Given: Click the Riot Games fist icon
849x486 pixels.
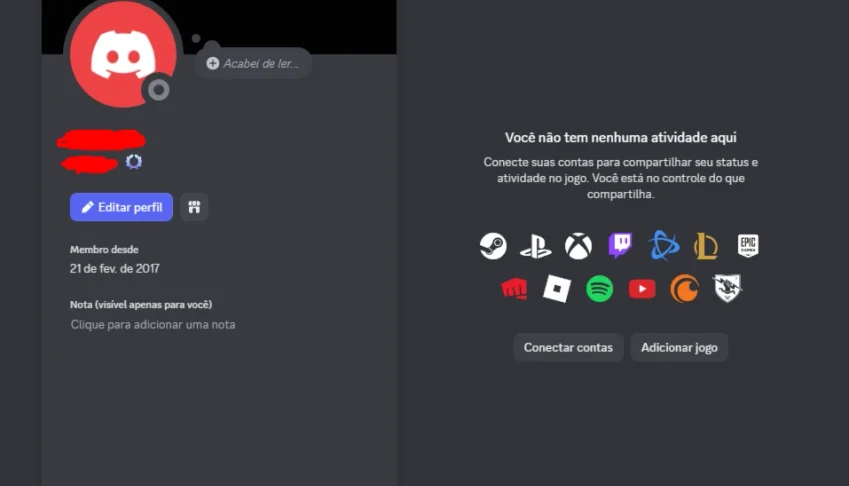Looking at the screenshot, I should coord(514,288).
